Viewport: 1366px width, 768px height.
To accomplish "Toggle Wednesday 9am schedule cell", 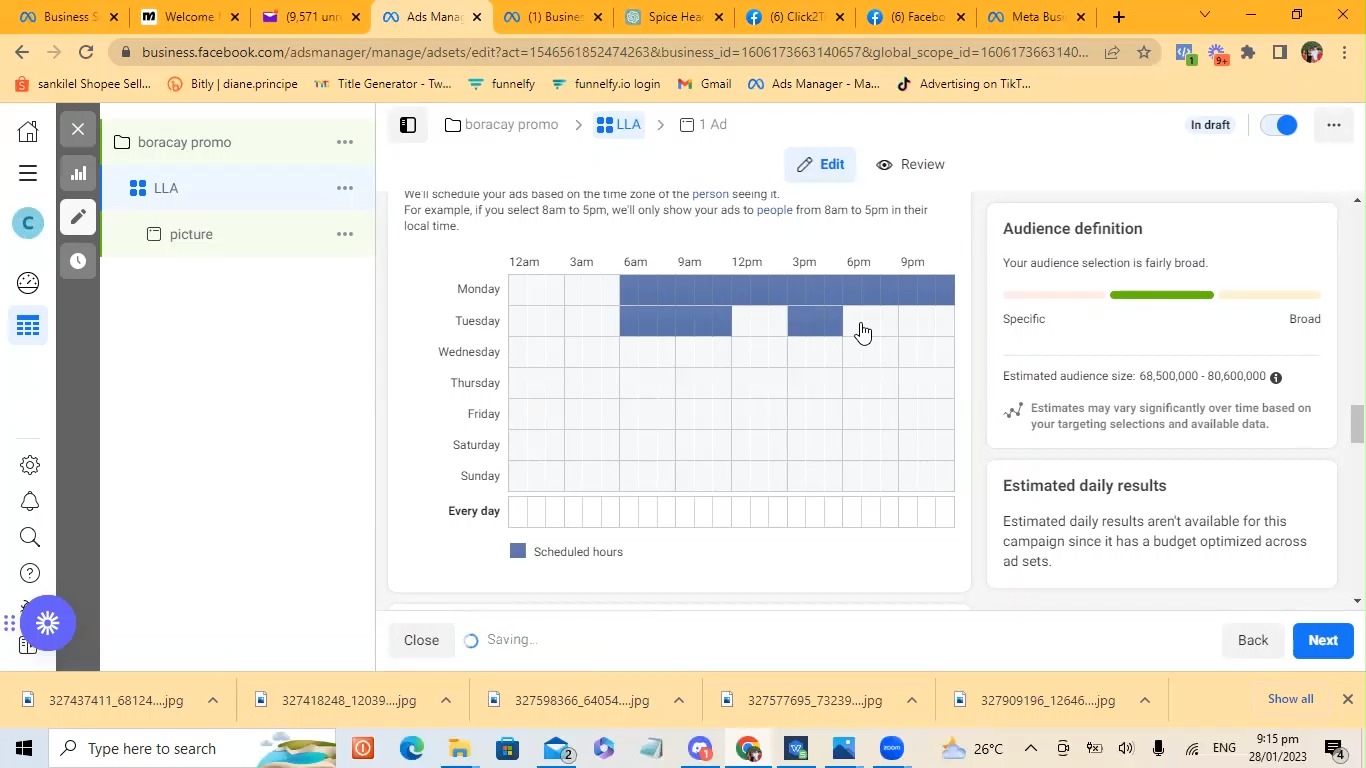I will (685, 352).
